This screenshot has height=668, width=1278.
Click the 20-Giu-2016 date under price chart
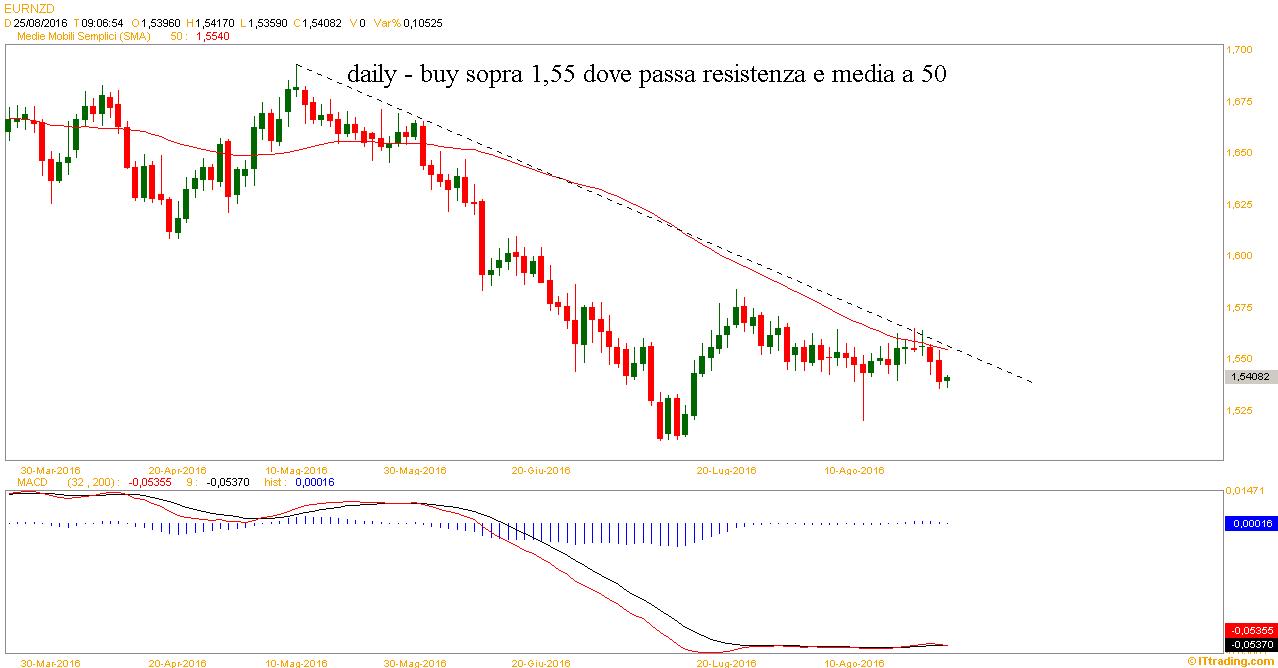540,469
